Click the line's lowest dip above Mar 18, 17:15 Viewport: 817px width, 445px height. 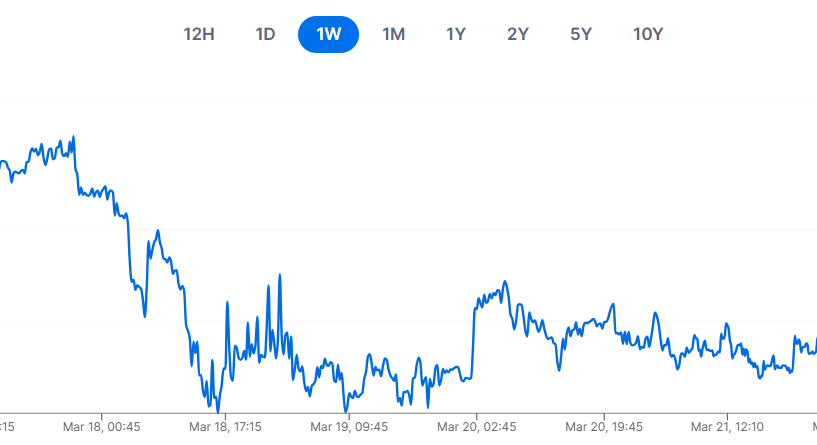tap(218, 410)
